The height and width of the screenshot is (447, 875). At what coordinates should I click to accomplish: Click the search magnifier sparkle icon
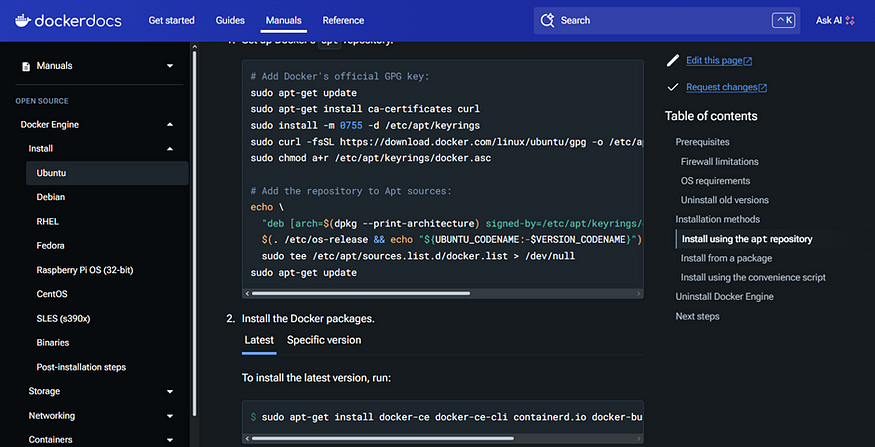547,21
